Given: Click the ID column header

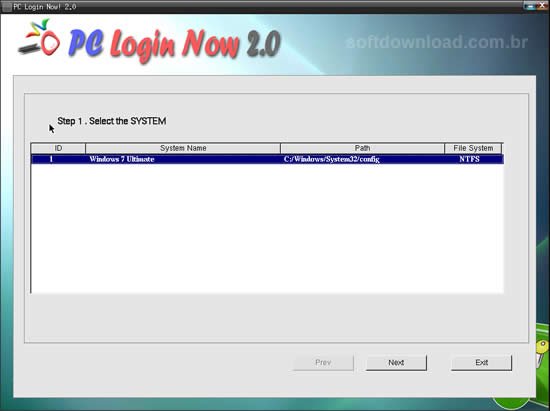Looking at the screenshot, I should click(58, 148).
